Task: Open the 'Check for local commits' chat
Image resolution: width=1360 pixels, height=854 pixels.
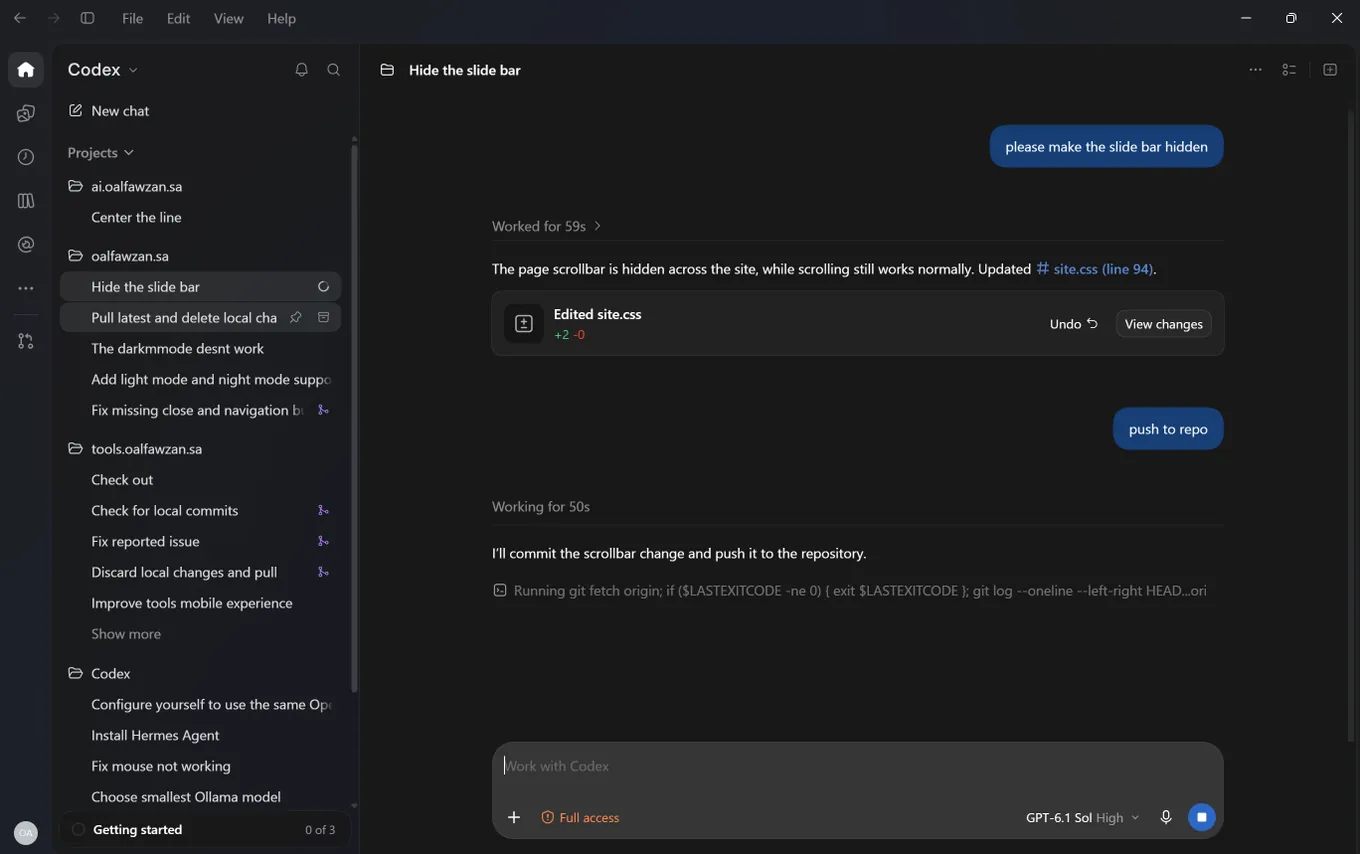Action: click(200, 510)
